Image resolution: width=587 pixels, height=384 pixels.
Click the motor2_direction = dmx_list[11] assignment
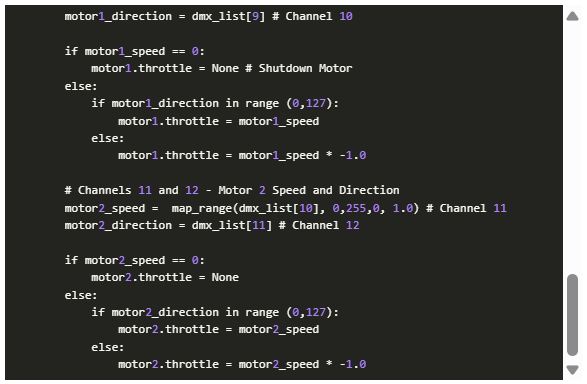(168, 225)
